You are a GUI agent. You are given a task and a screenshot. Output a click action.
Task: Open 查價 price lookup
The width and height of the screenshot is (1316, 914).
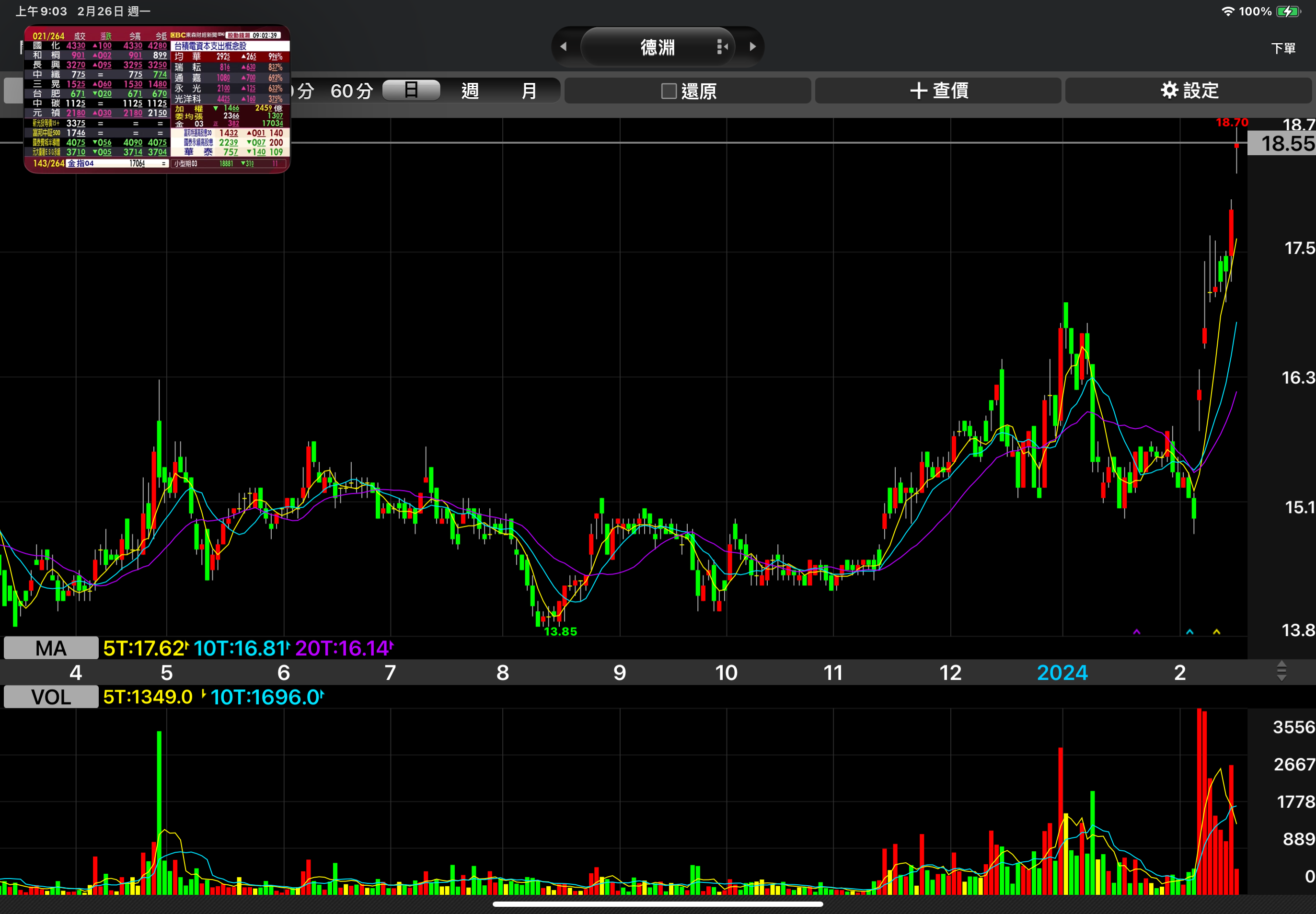(938, 91)
